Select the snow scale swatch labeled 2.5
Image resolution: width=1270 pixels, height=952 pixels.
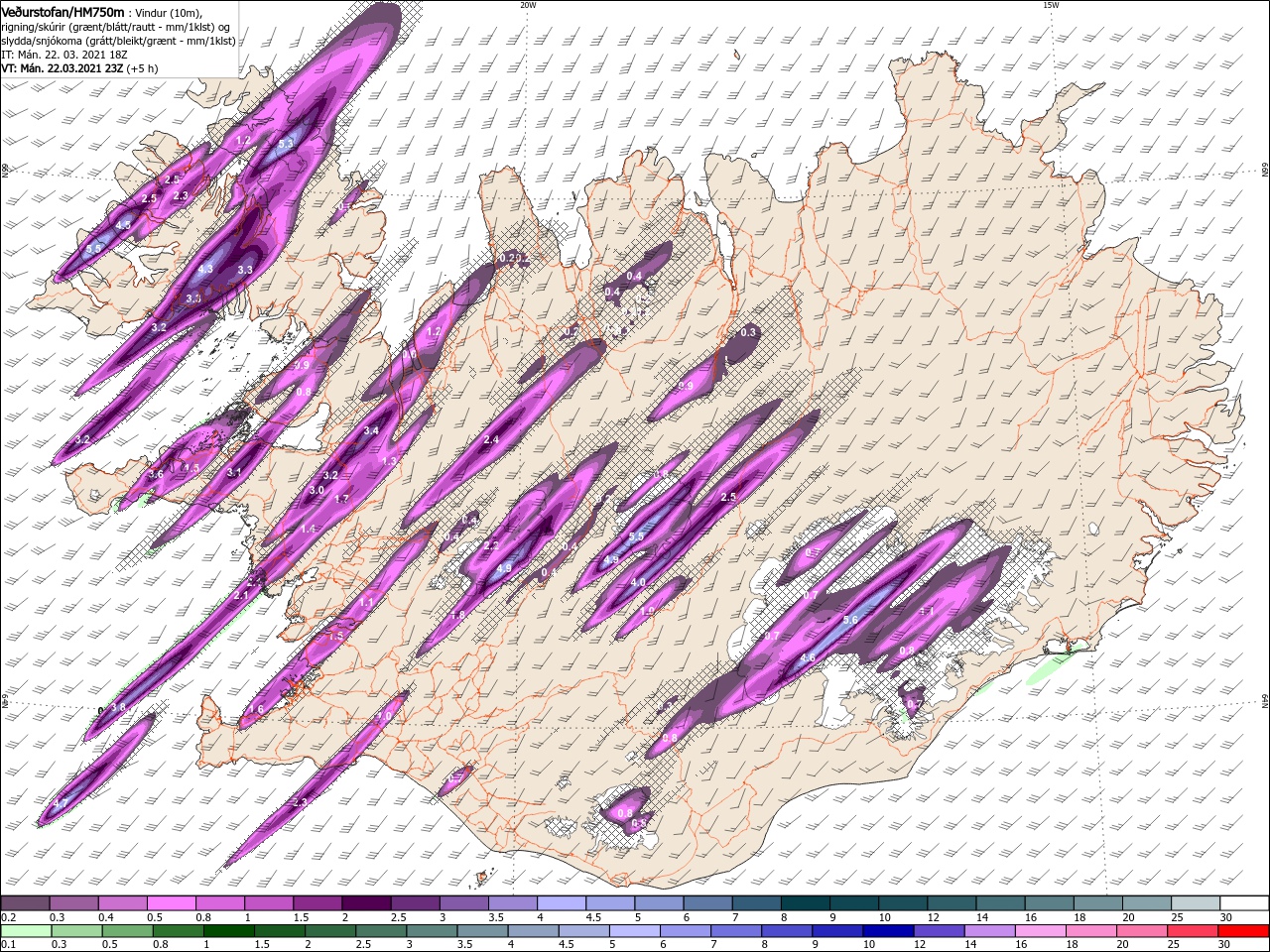click(415, 903)
